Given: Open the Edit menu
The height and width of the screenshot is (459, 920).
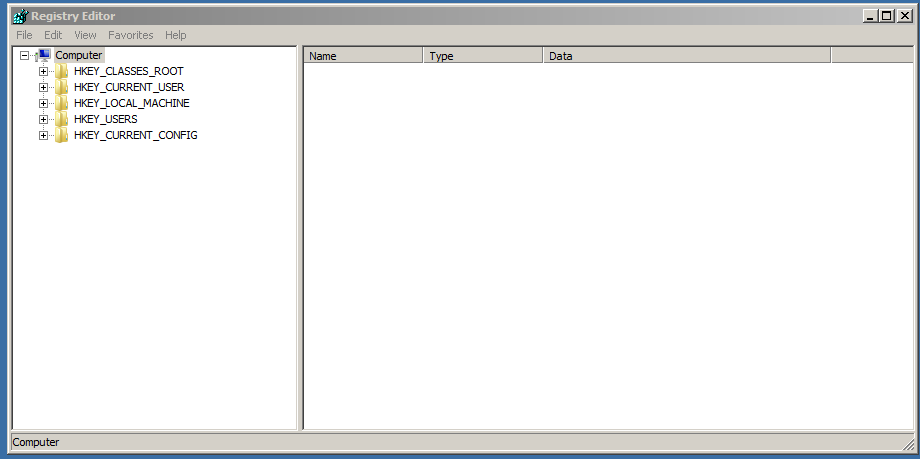Looking at the screenshot, I should [x=53, y=35].
